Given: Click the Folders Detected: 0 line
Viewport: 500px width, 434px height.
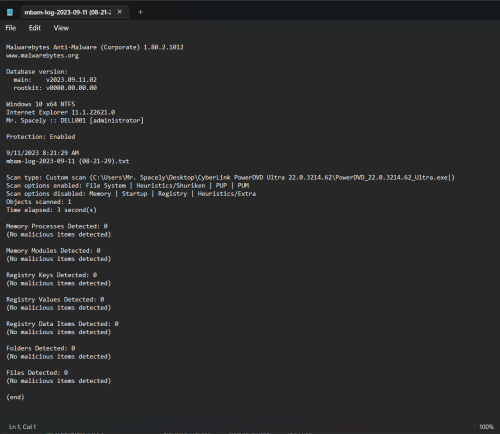Looking at the screenshot, I should coord(40,348).
